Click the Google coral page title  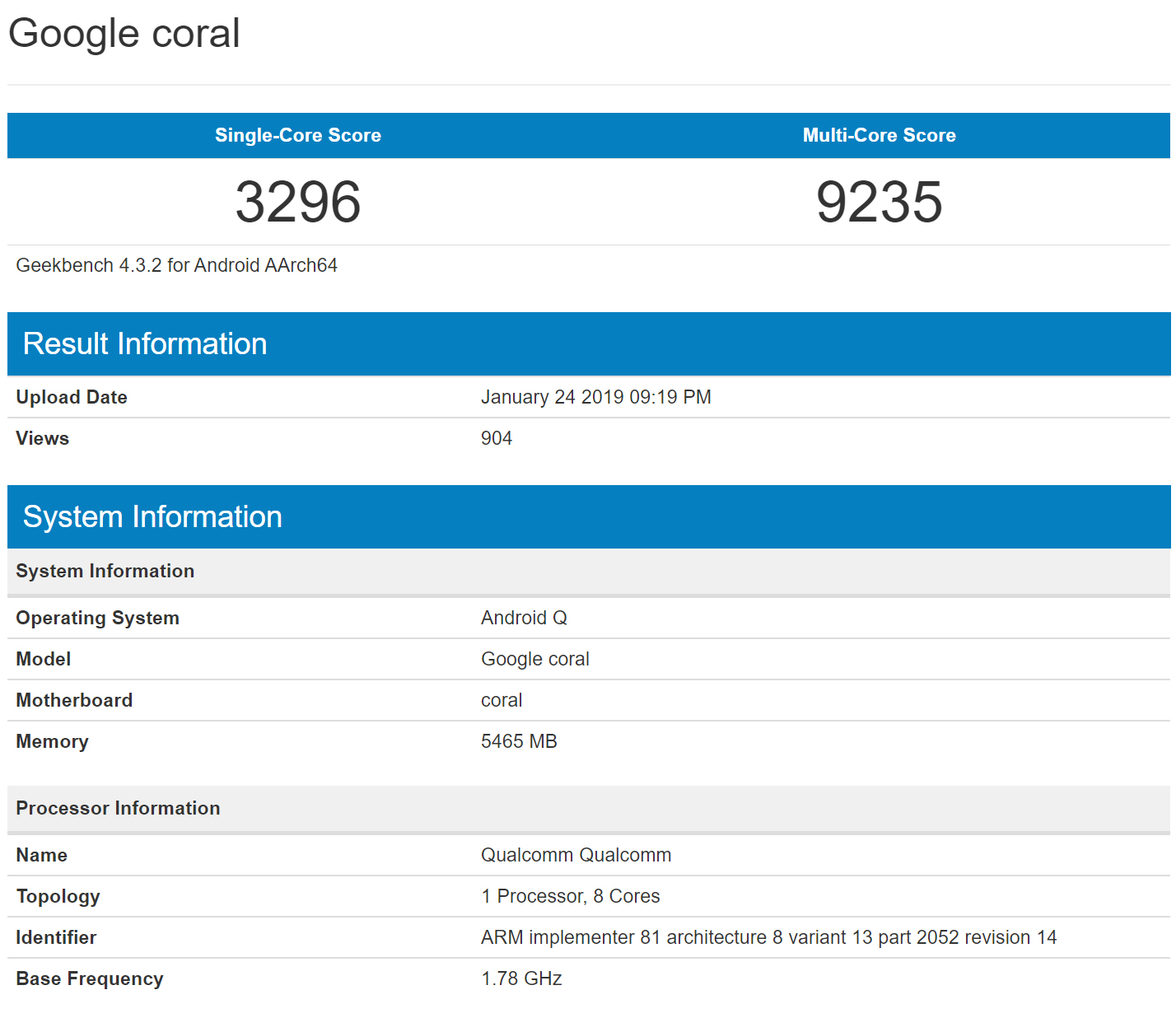pyautogui.click(x=124, y=34)
